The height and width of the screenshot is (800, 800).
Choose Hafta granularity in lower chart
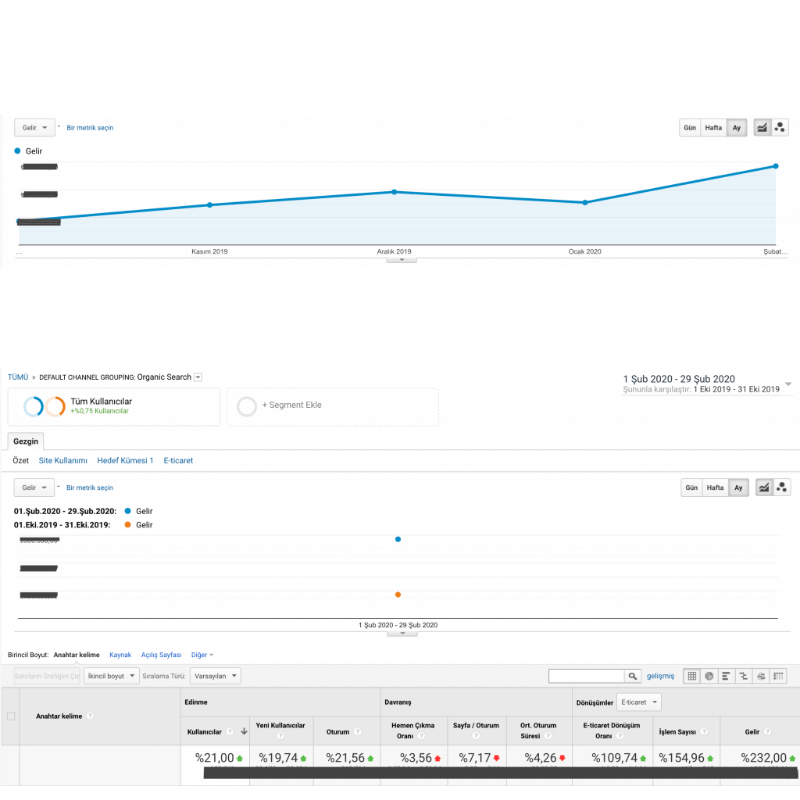(x=715, y=488)
